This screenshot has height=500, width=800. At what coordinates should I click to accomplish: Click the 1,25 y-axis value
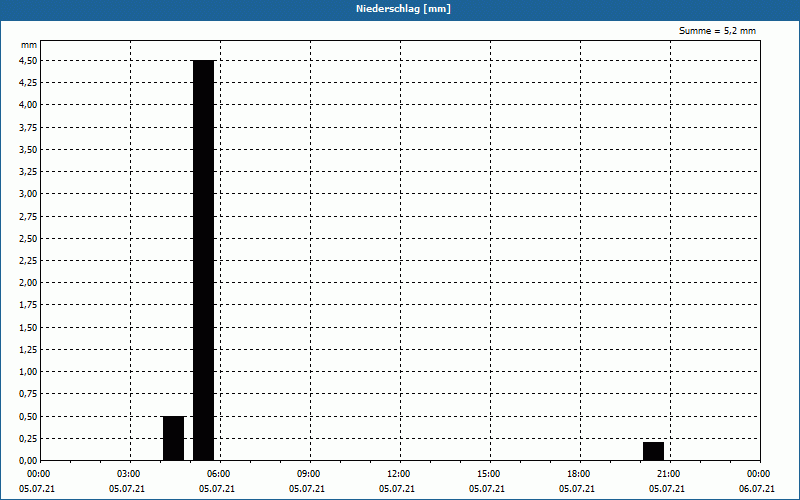coord(28,349)
